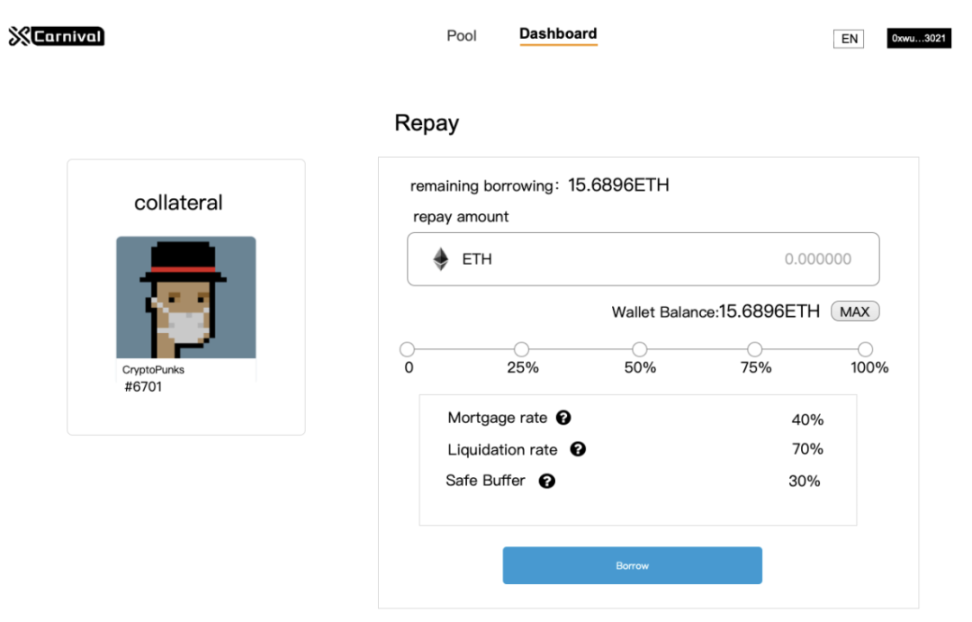The image size is (972, 622).
Task: Open Mortgage rate help tooltip icon
Action: point(564,418)
